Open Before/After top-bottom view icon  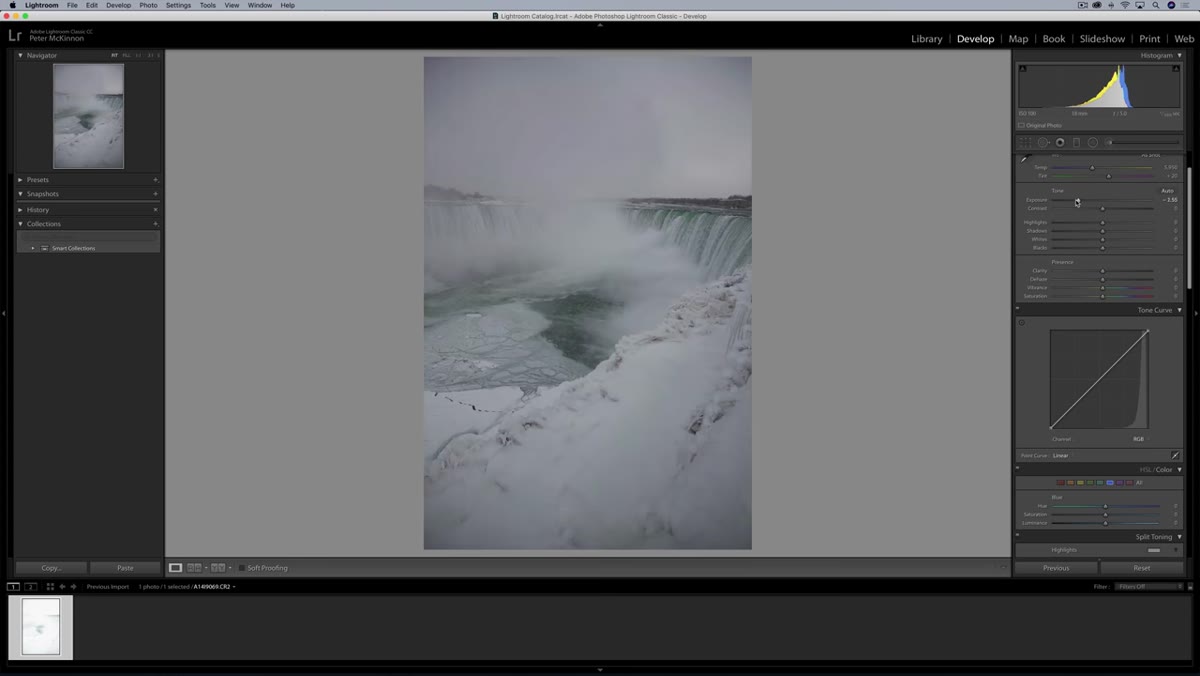click(217, 568)
